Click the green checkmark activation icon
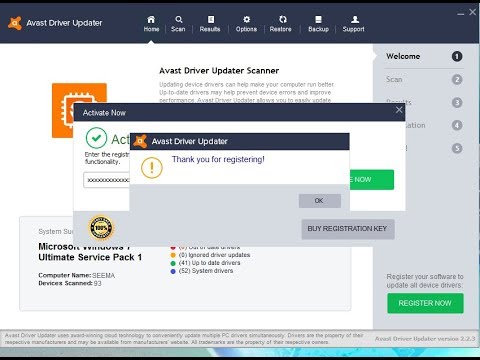Image resolution: width=480 pixels, height=360 pixels. pos(96,138)
